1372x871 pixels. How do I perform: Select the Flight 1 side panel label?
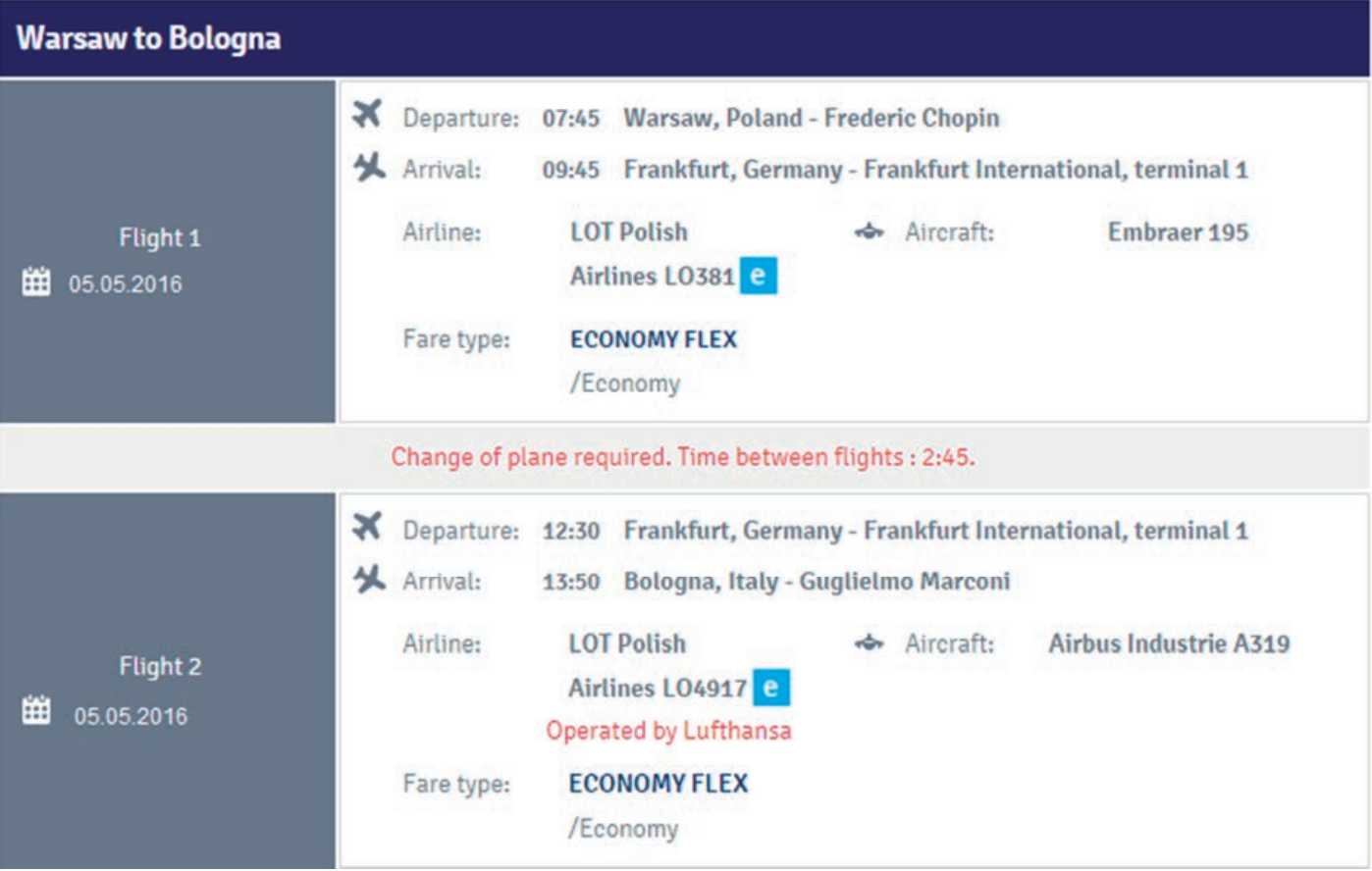[x=160, y=238]
